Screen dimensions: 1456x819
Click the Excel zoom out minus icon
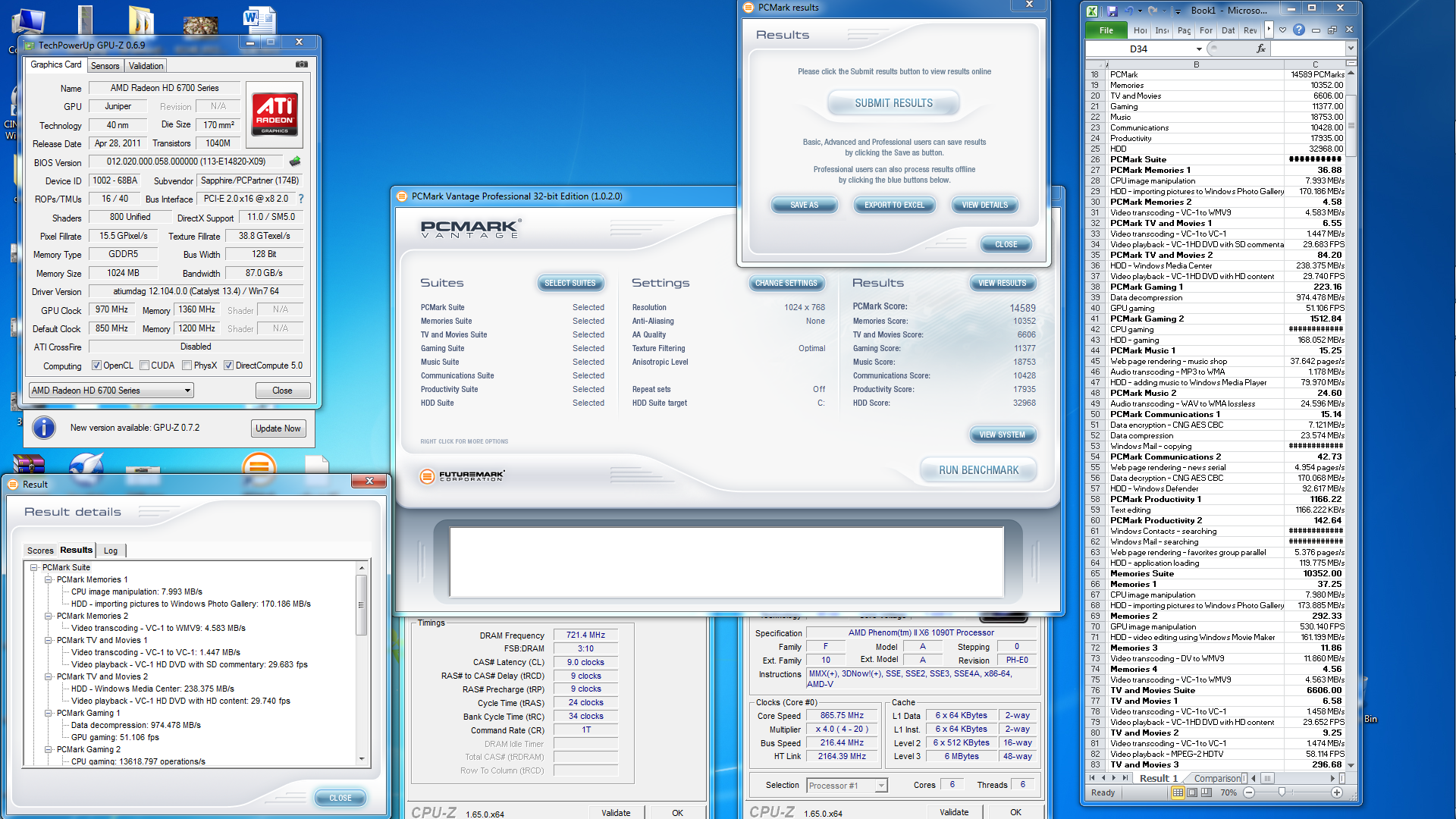coord(1249,792)
